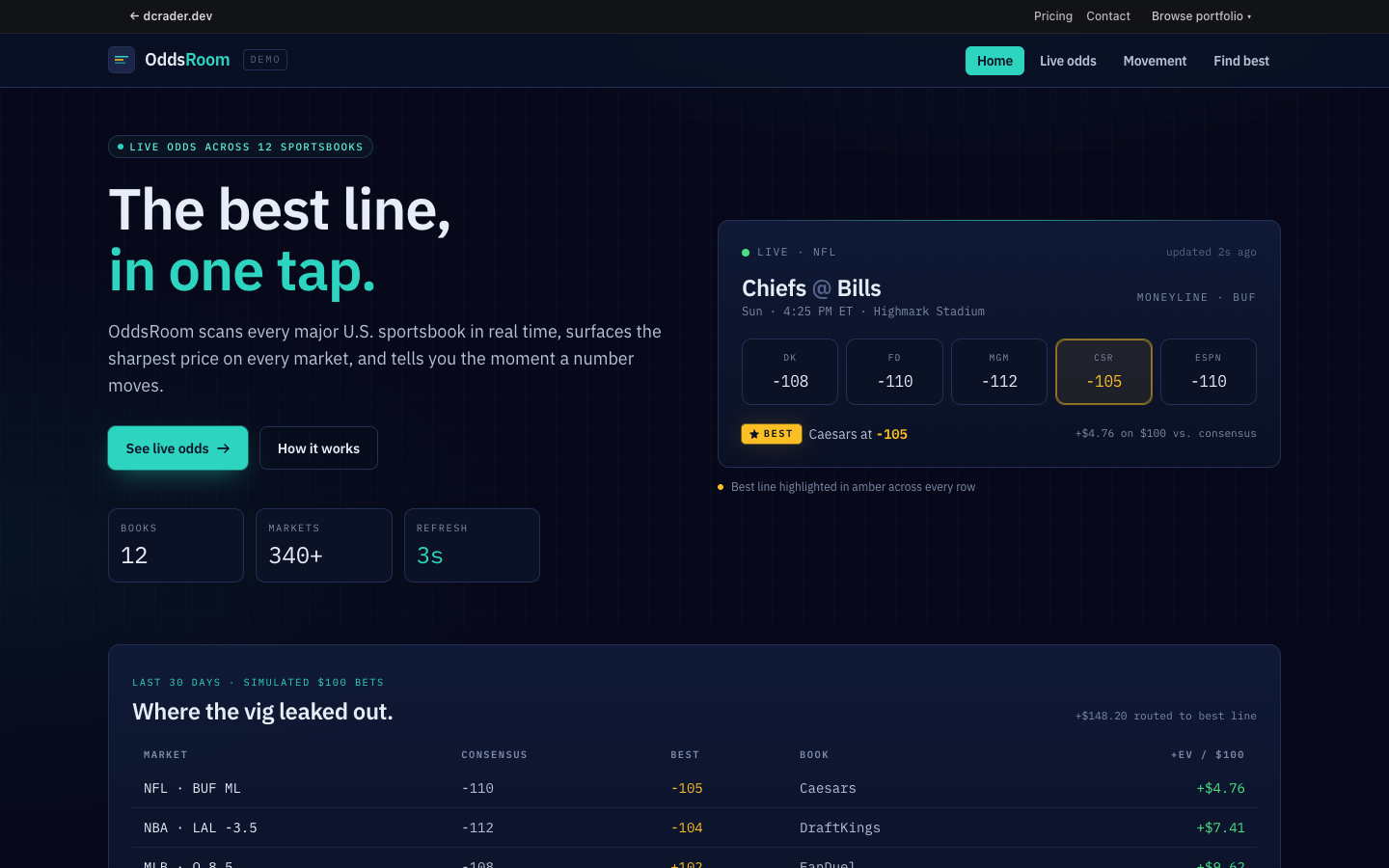
Task: Click the 'Chiefs @ Bills' matchup title
Action: [811, 288]
